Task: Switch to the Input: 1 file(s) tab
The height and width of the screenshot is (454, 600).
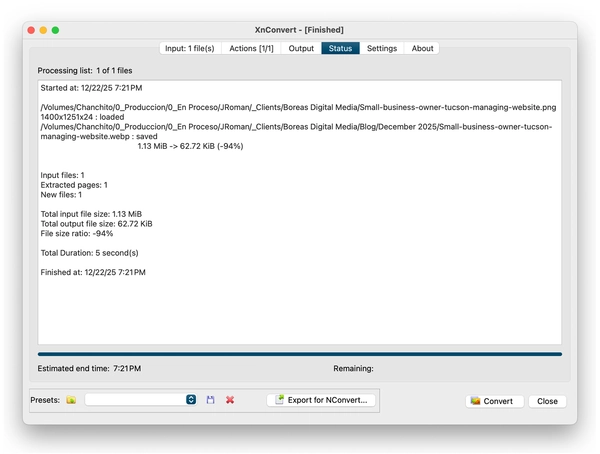Action: 189,48
